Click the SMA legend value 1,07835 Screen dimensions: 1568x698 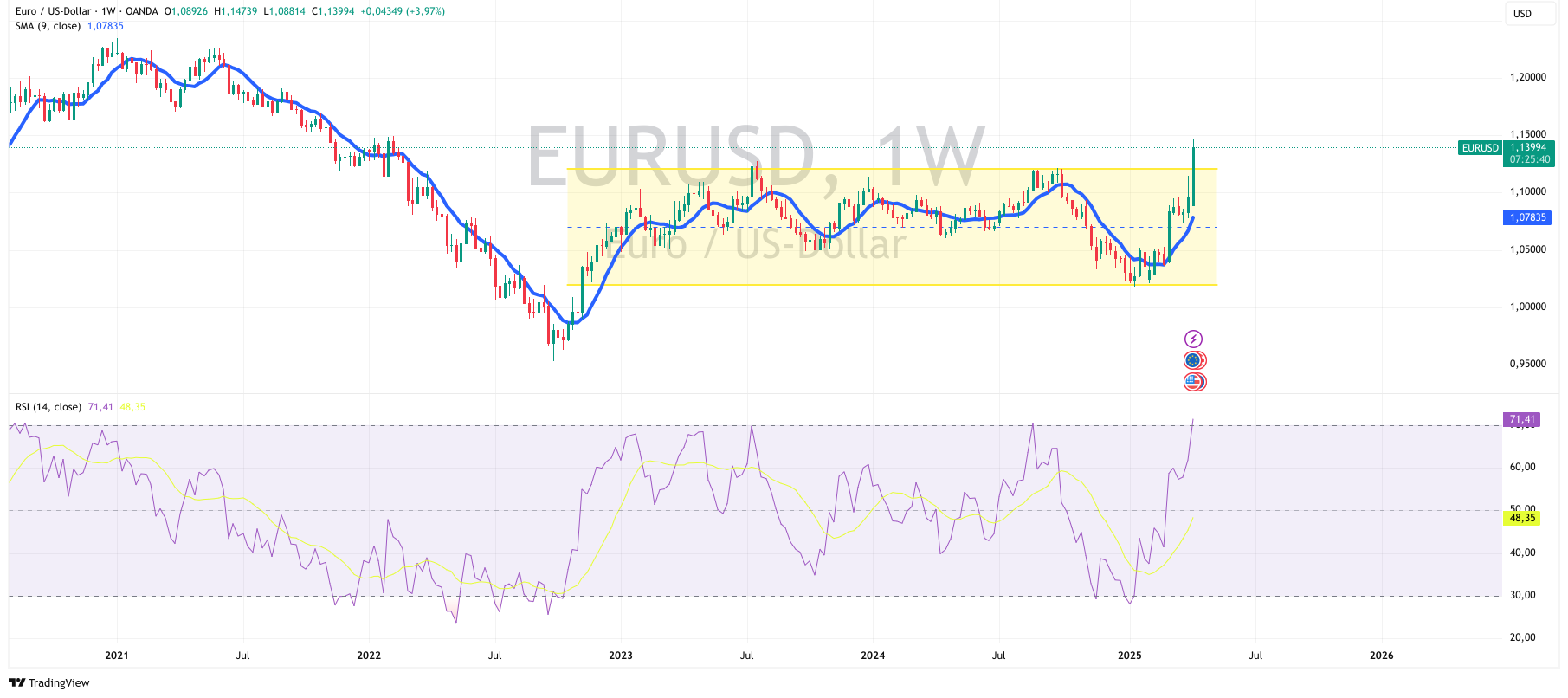(106, 26)
